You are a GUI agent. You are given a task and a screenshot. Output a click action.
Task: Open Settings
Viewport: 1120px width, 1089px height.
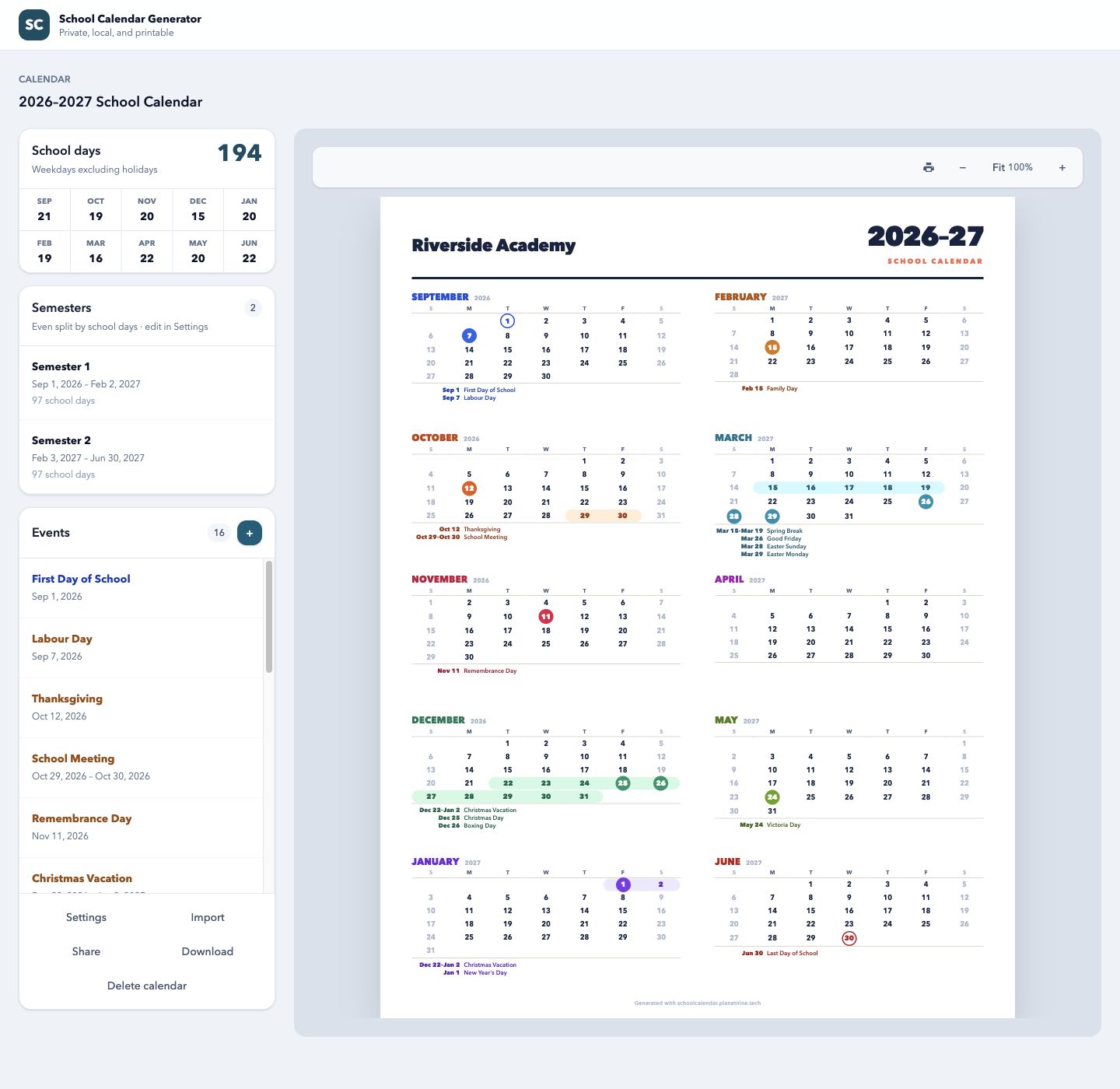(86, 917)
